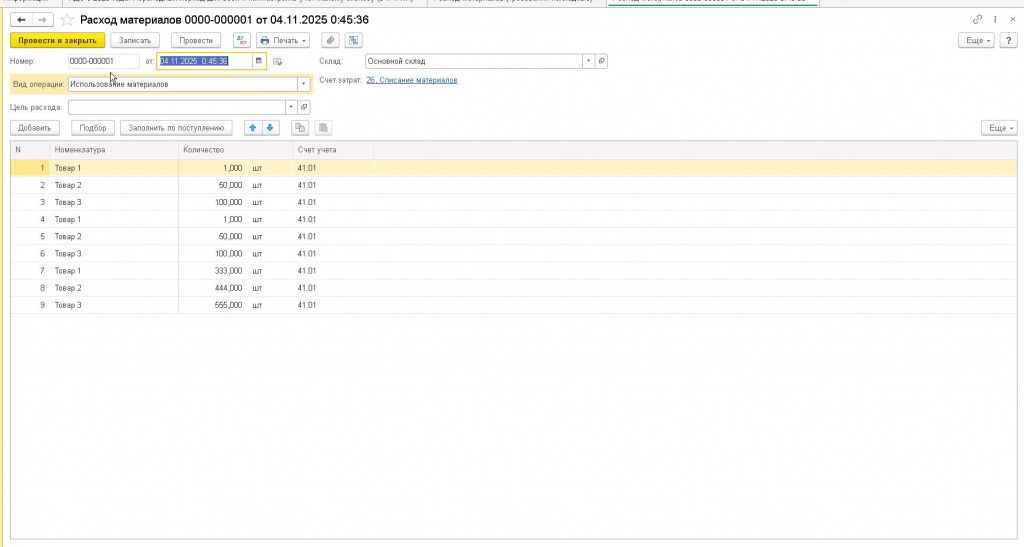Viewport: 1024px width, 547px height.
Task: Click Добавить to add a row
Action: 35,128
